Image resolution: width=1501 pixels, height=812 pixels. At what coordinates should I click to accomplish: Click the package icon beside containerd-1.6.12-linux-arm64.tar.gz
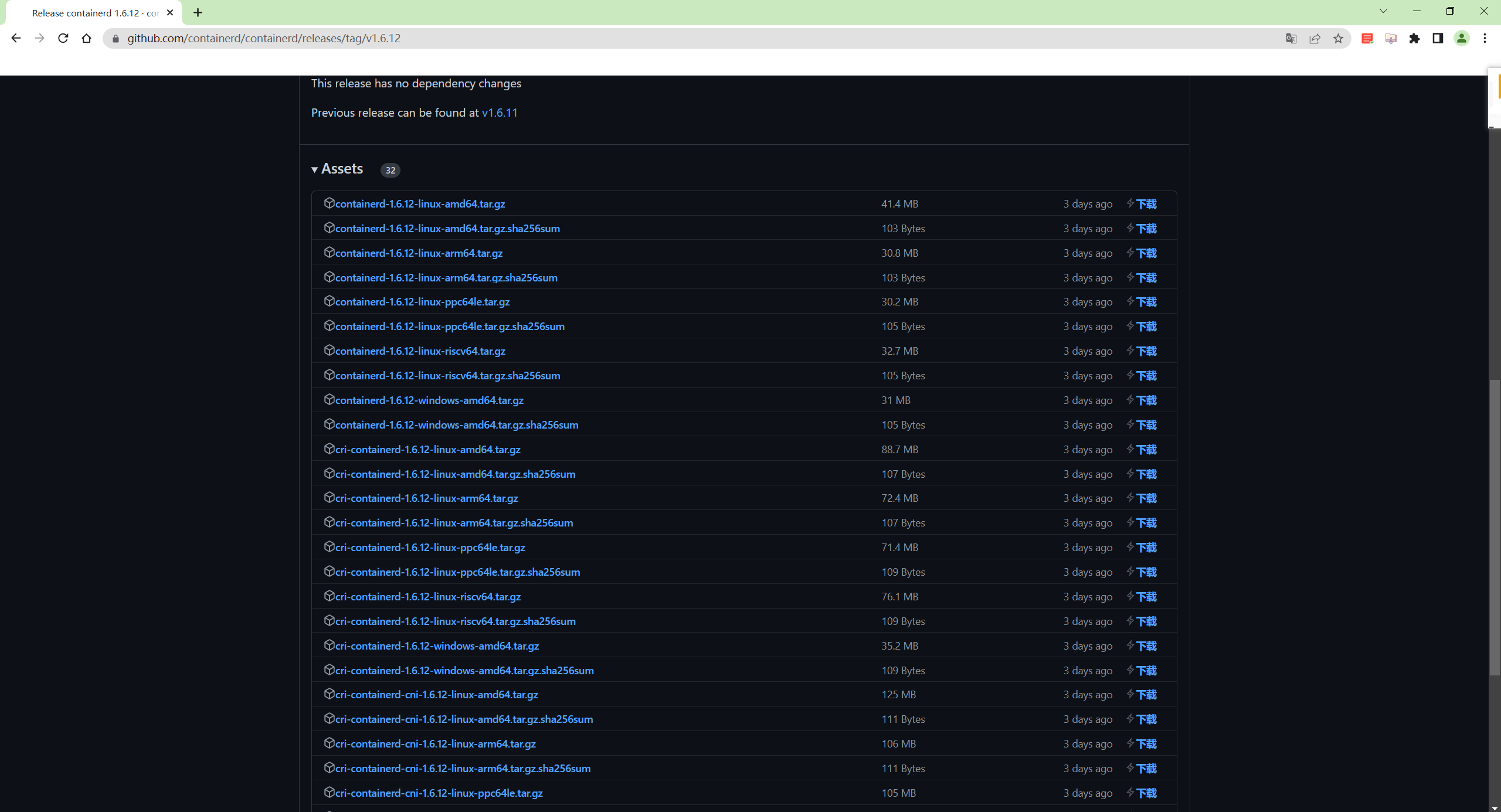[x=329, y=252]
